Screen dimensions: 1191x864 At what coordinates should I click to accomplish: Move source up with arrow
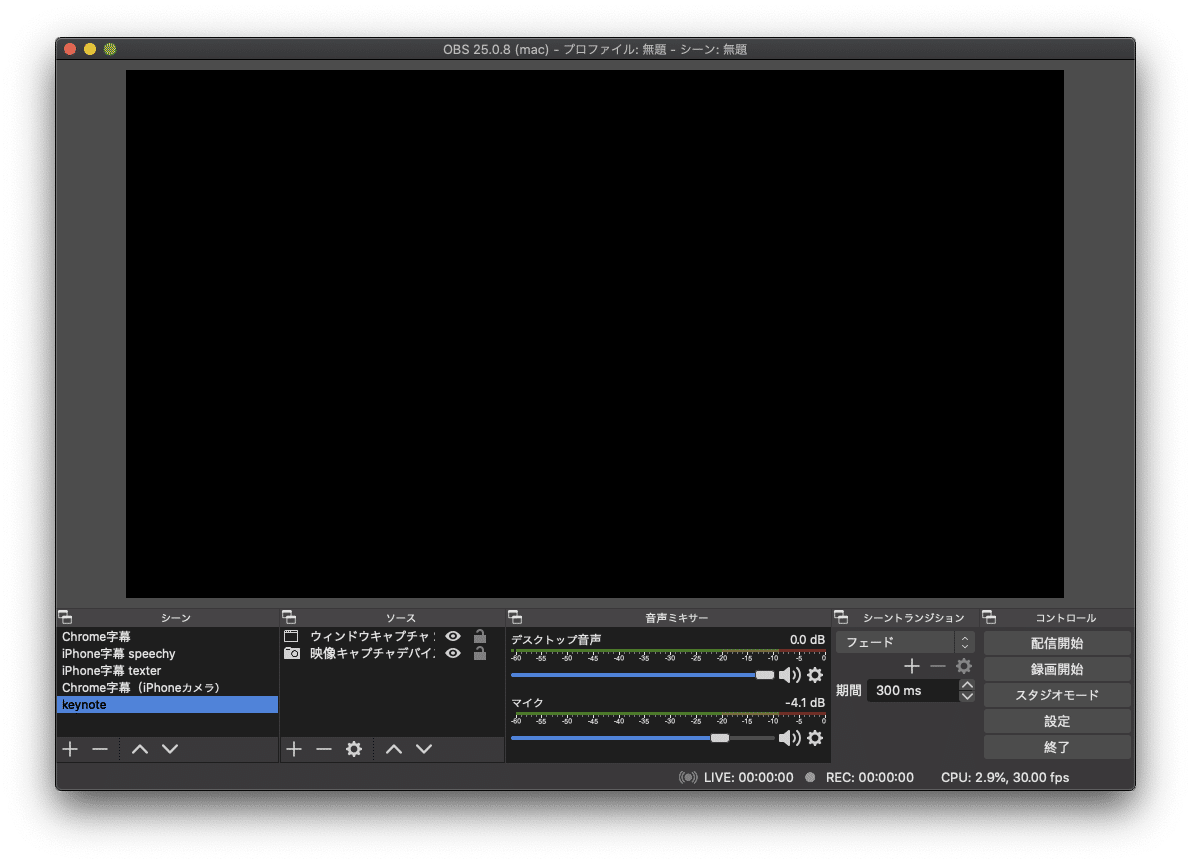(x=393, y=749)
